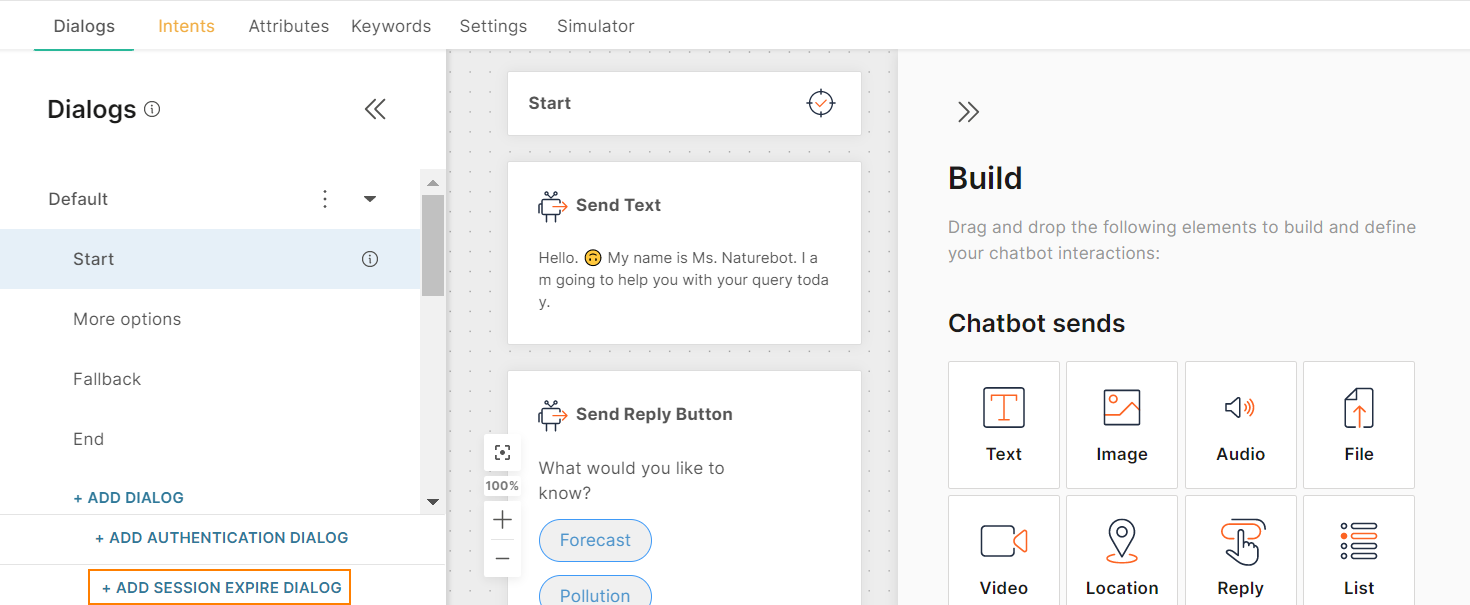Click the Start node target icon
The height and width of the screenshot is (605, 1470).
(x=821, y=103)
